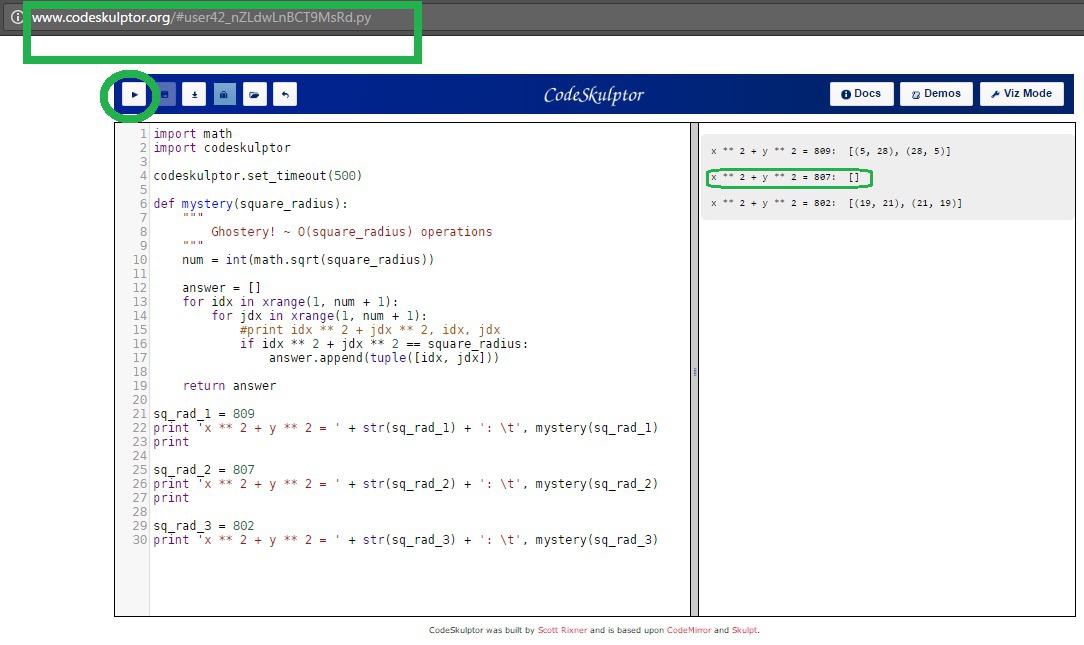Open a local file via folder icon
Image resolution: width=1084 pixels, height=645 pixels.
point(255,95)
